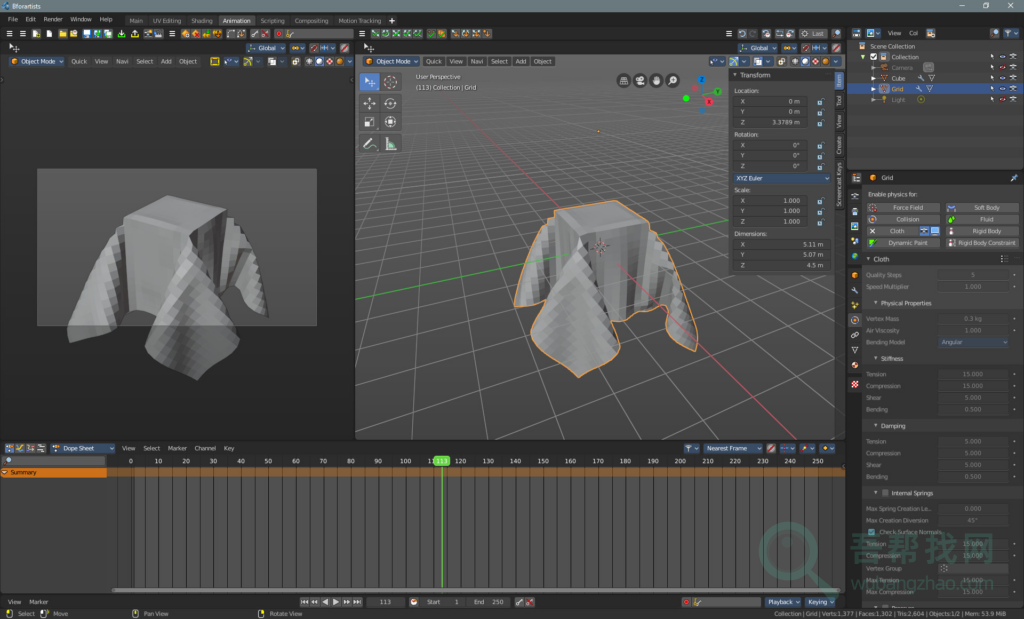Open the Nearest Frame snapping dropdown

[x=732, y=448]
